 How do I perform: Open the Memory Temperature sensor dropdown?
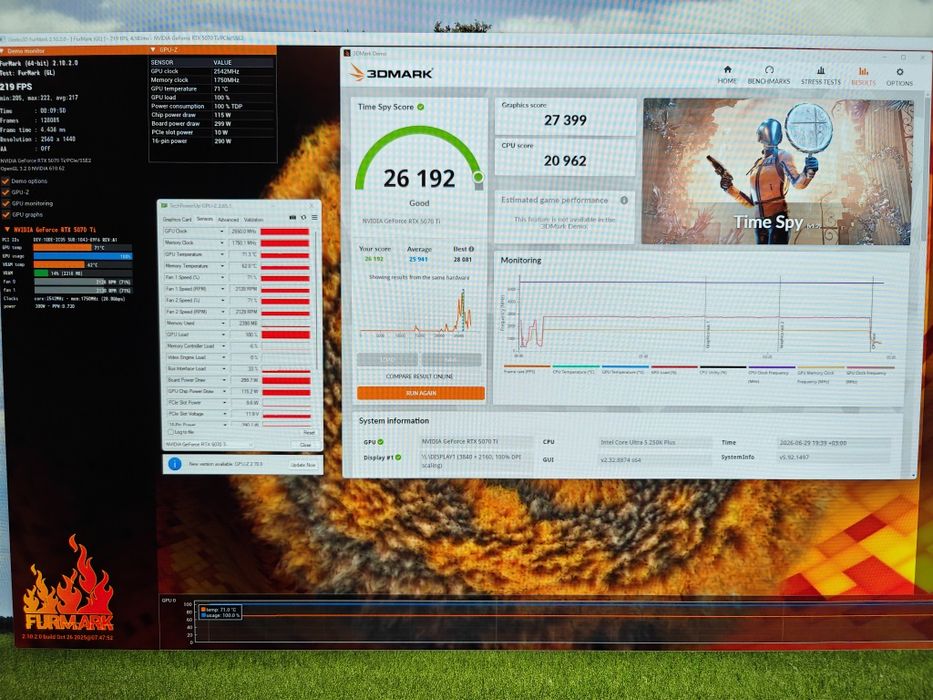222,266
